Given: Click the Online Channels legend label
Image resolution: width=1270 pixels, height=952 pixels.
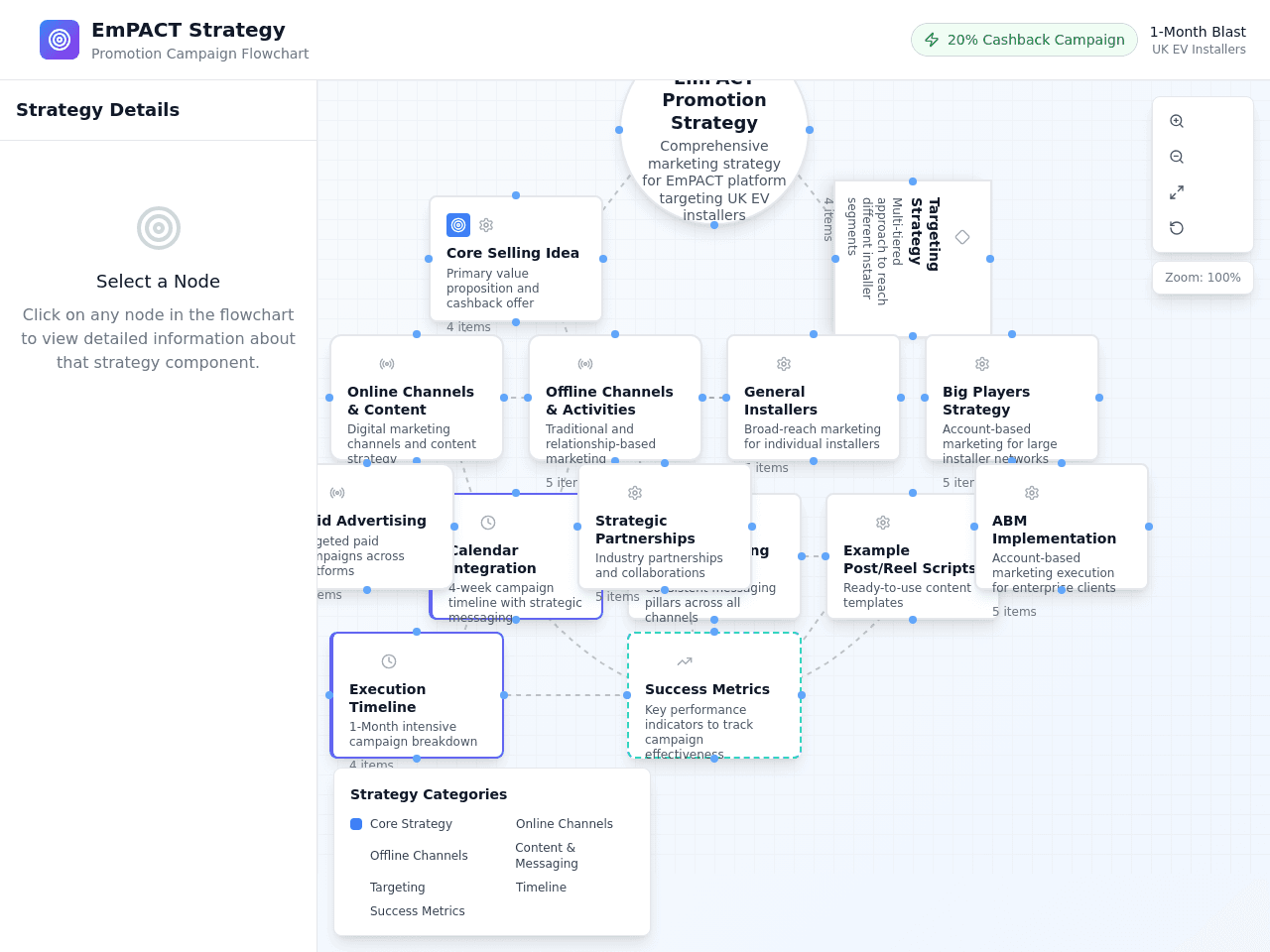Looking at the screenshot, I should pyautogui.click(x=565, y=824).
